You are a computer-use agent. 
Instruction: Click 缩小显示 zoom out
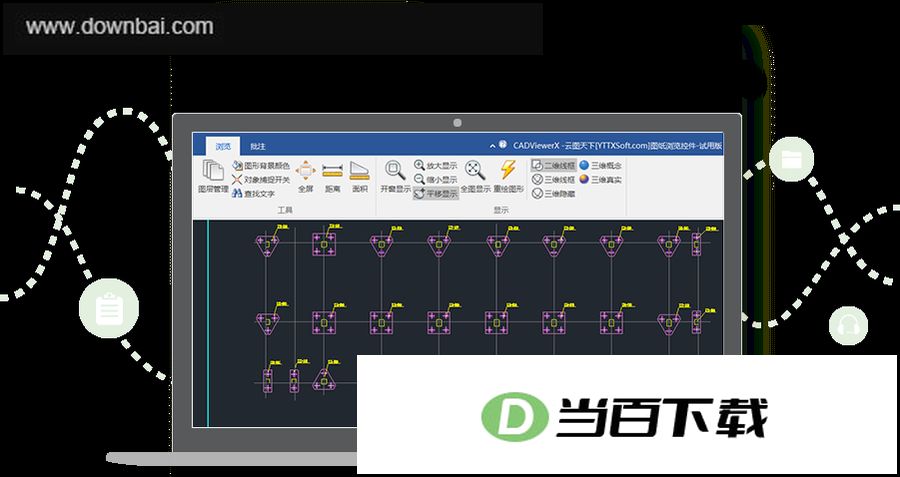coord(436,180)
